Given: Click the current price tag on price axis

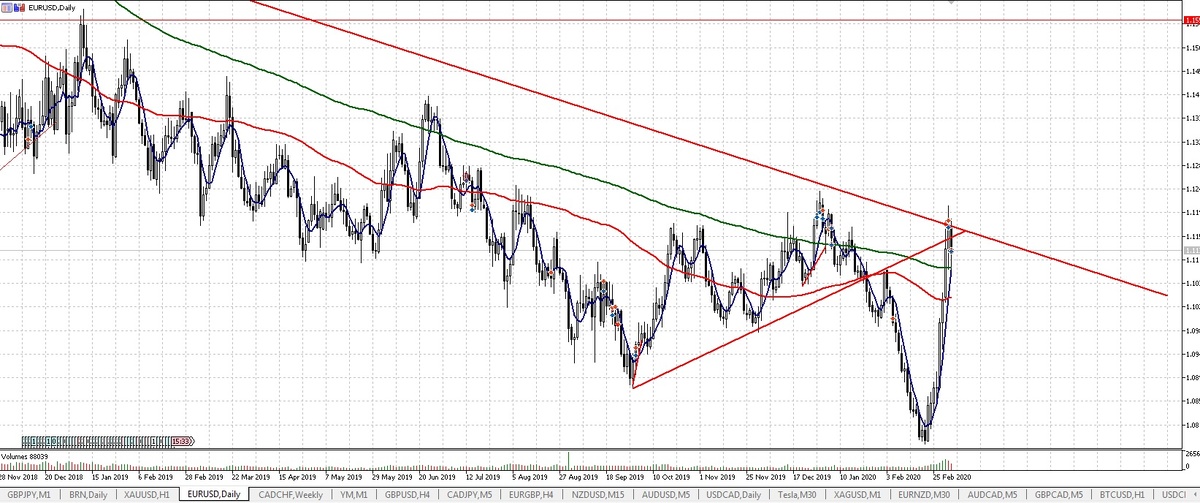Looking at the screenshot, I should click(x=1190, y=250).
